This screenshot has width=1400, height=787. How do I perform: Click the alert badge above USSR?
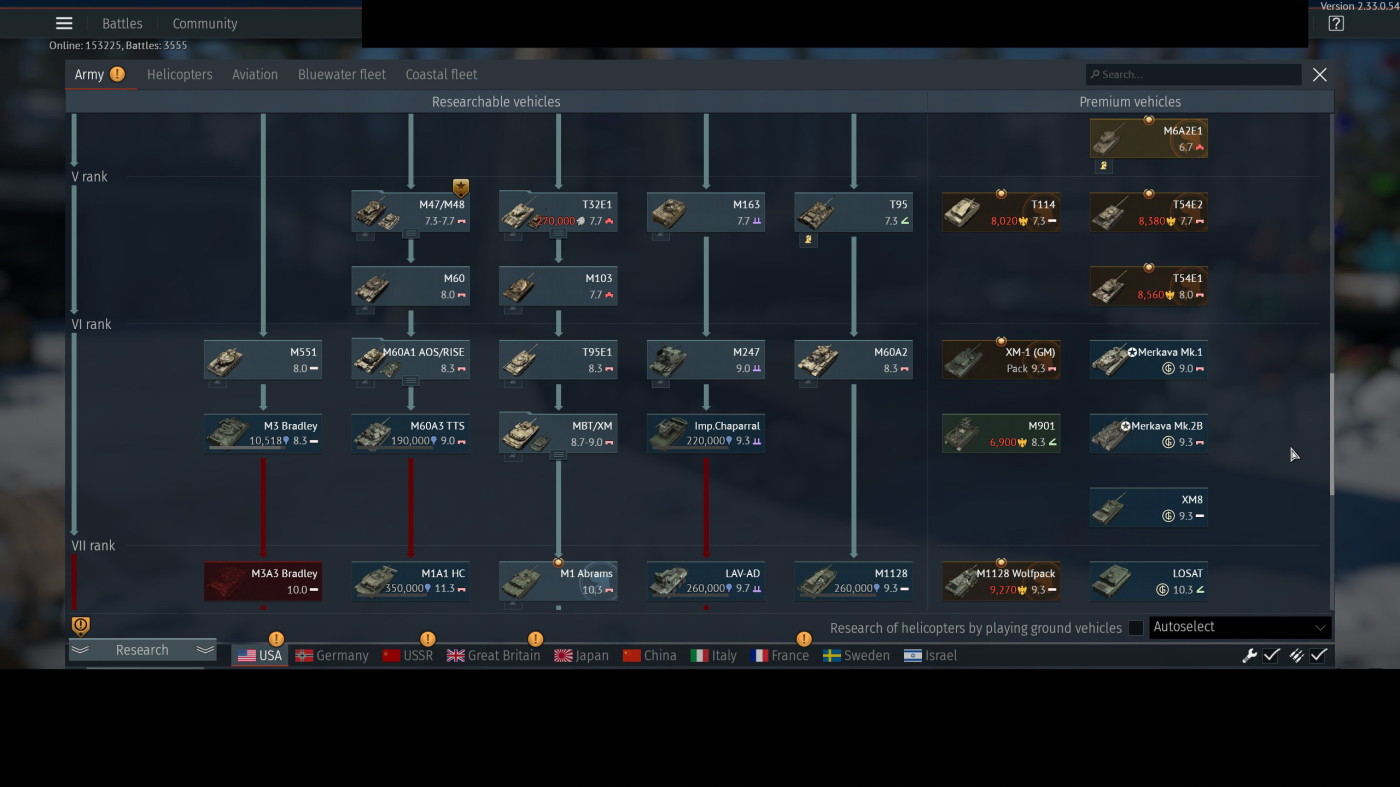pyautogui.click(x=428, y=638)
